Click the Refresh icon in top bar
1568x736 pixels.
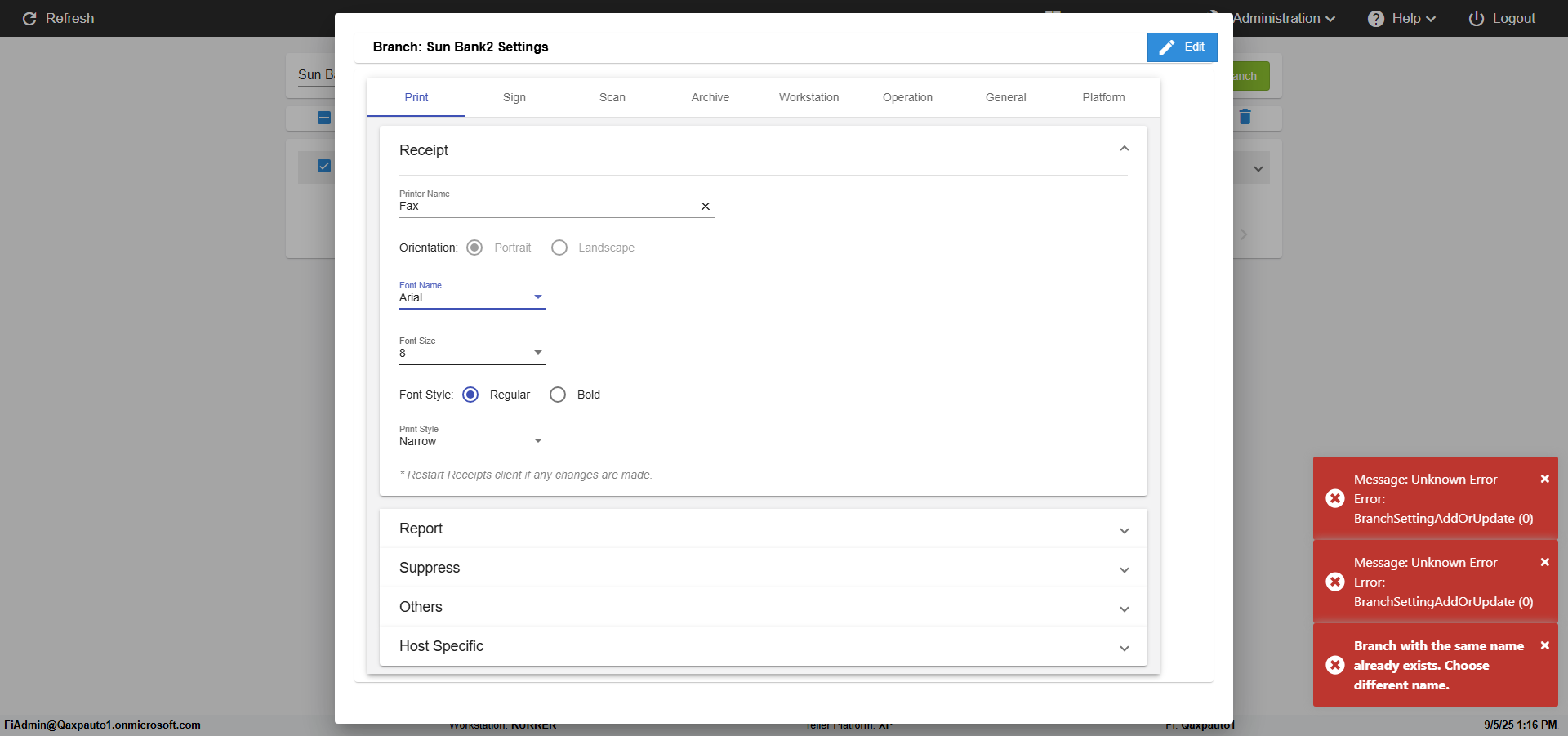(x=29, y=19)
